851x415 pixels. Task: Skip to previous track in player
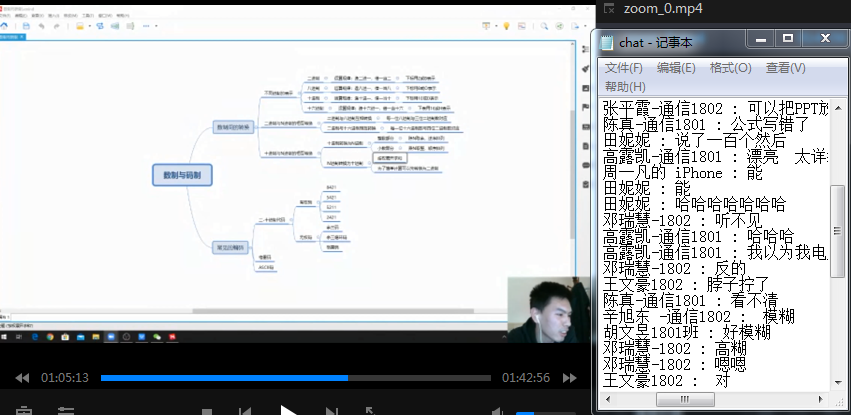point(244,412)
